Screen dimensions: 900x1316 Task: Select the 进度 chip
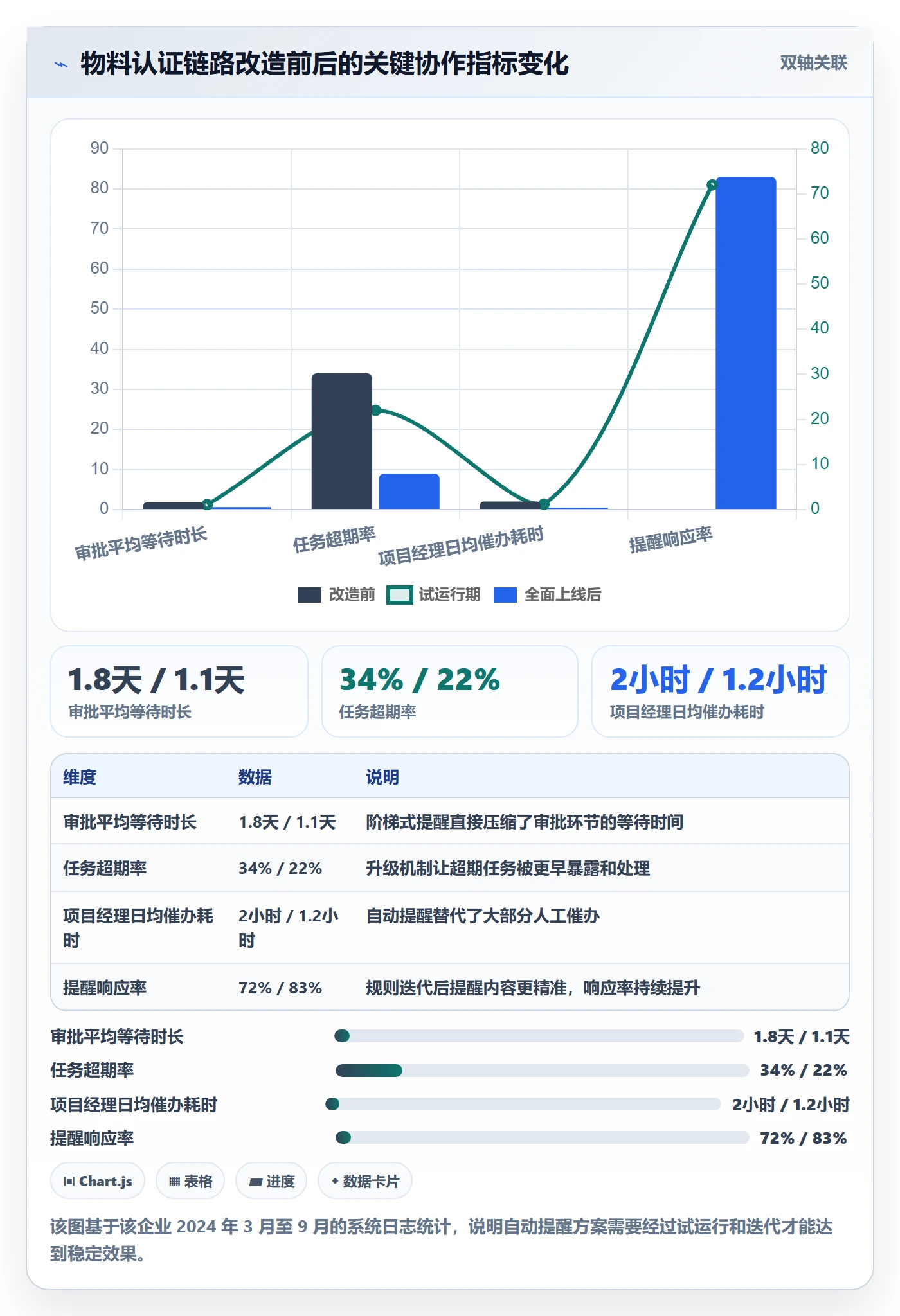(271, 1181)
